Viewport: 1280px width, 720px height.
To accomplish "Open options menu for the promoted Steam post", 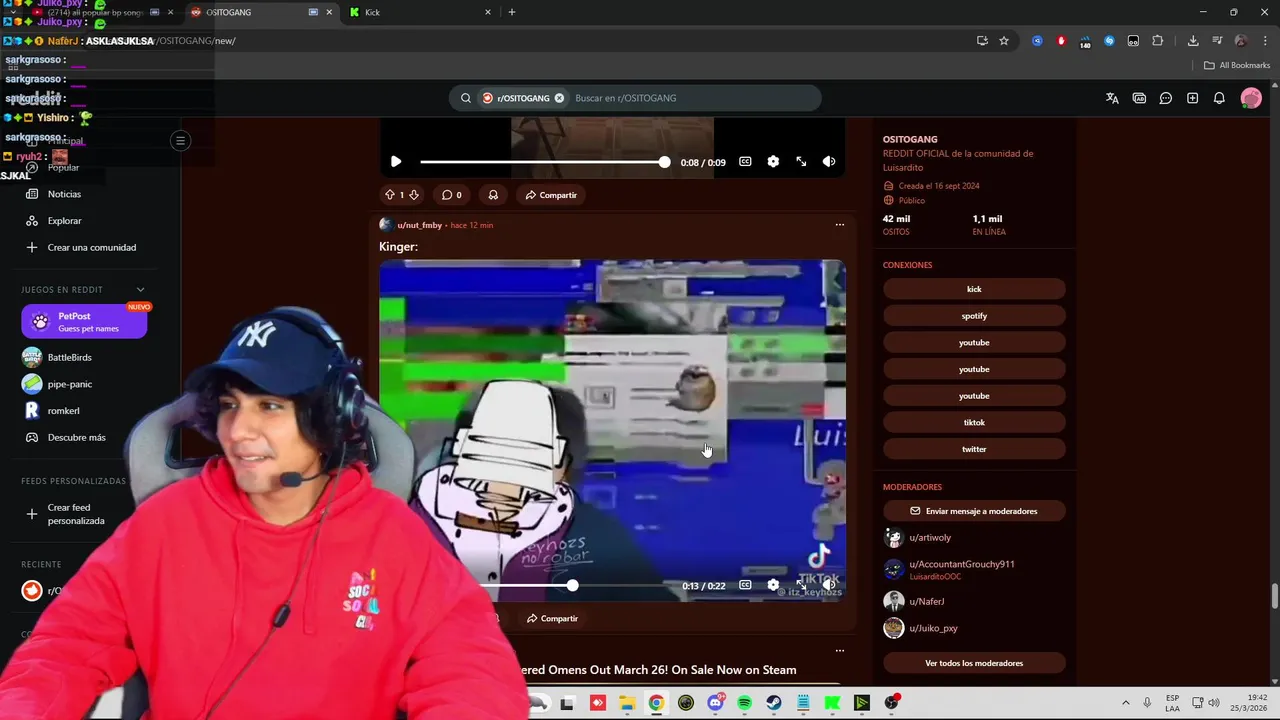I will coord(839,651).
